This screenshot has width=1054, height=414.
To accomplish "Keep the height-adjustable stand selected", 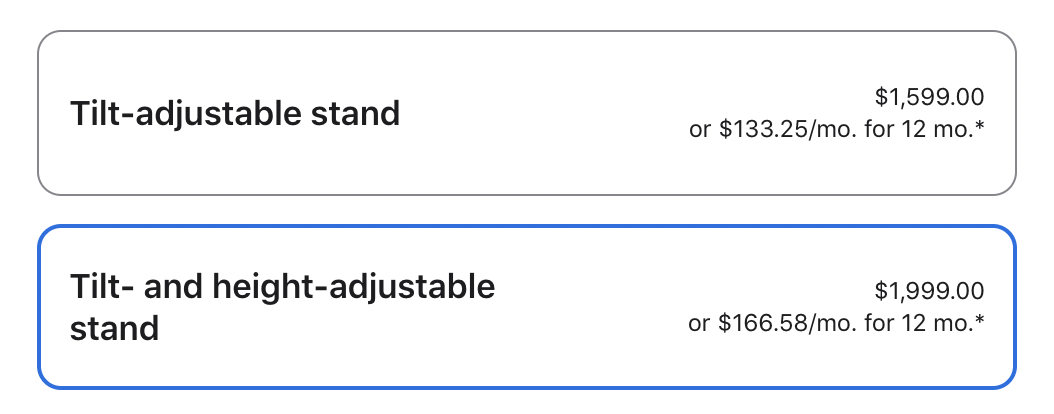I will 527,307.
